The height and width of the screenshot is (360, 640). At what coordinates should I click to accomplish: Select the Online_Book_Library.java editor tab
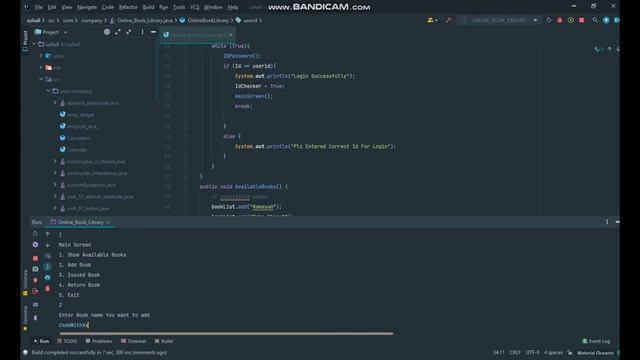point(198,35)
